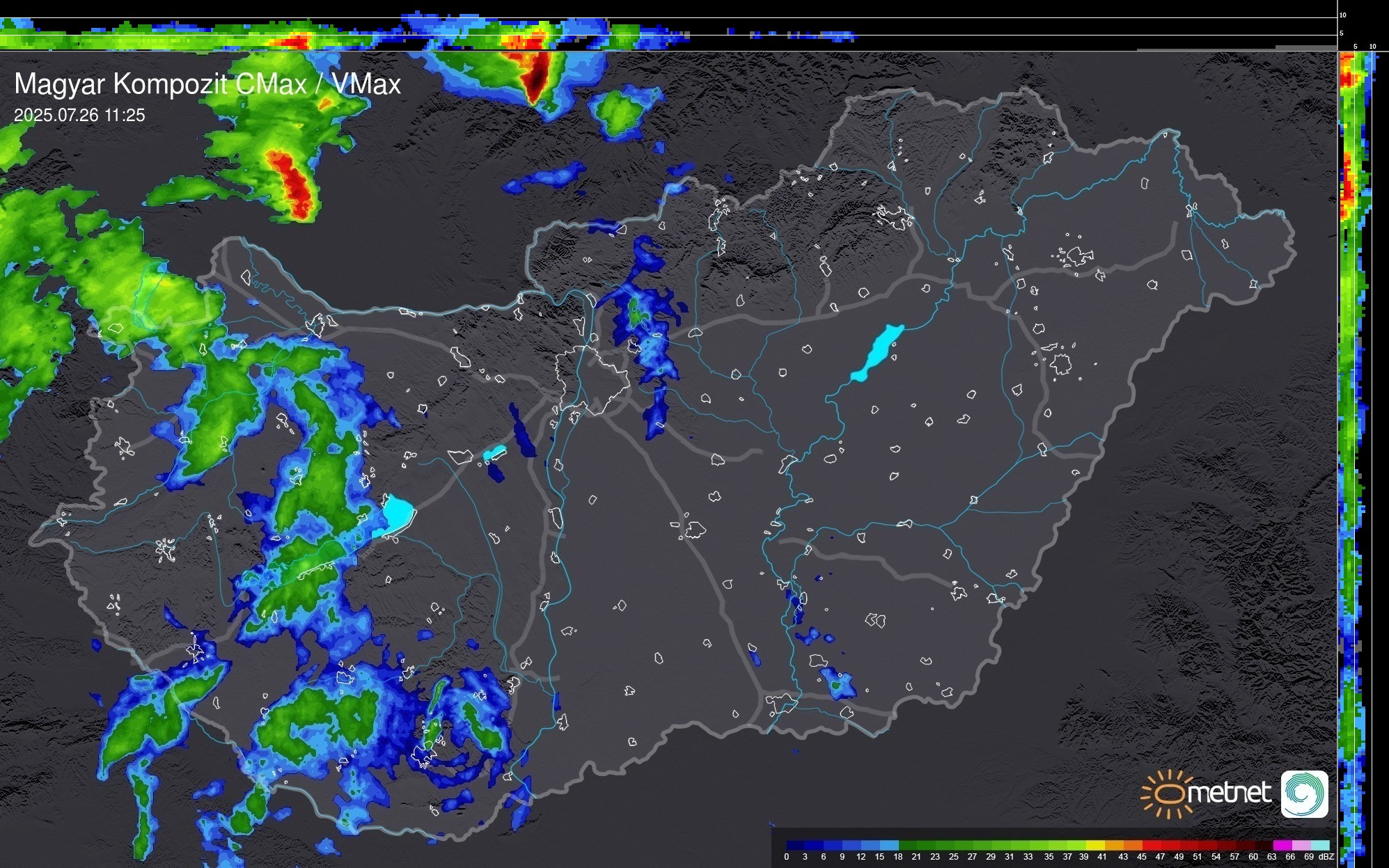Image resolution: width=1389 pixels, height=868 pixels.
Task: Click the teal spiral app icon
Action: (x=1304, y=794)
